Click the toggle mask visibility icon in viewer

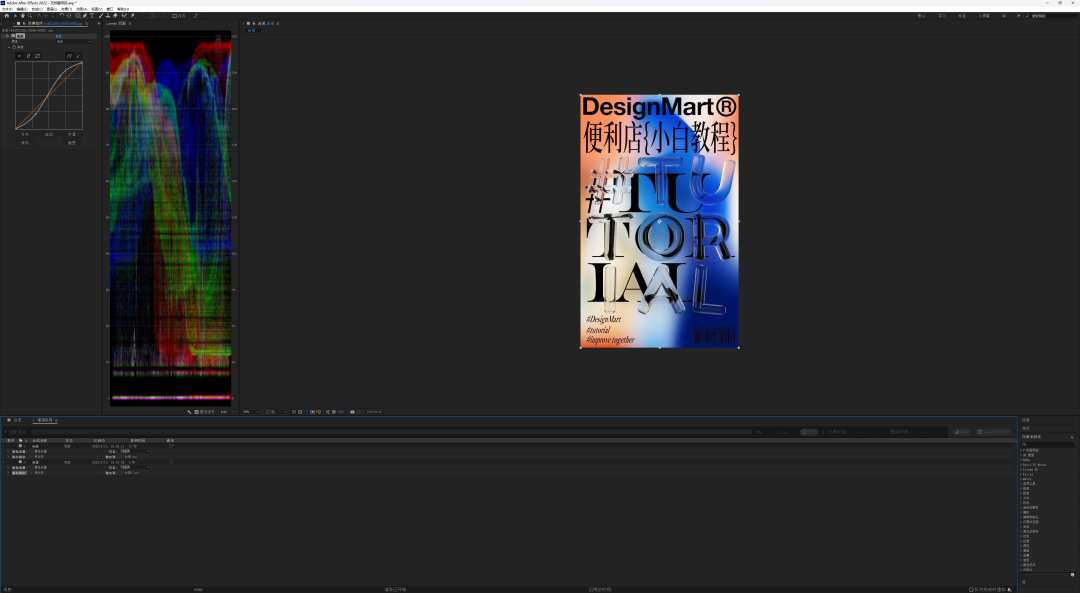click(x=306, y=412)
